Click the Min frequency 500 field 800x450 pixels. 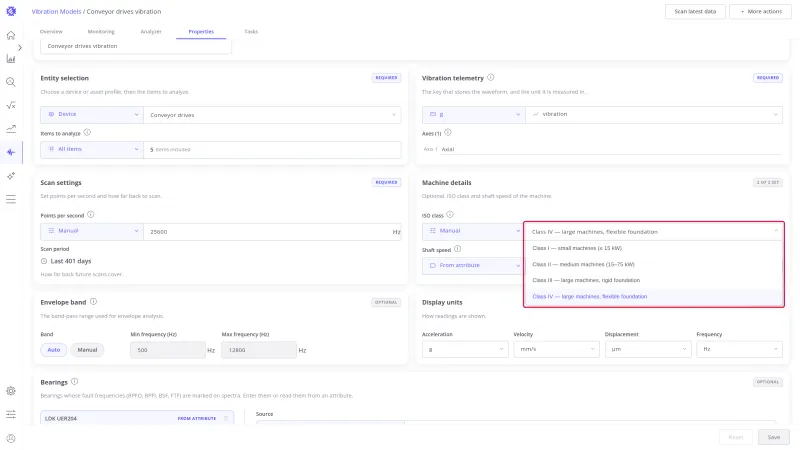click(168, 350)
